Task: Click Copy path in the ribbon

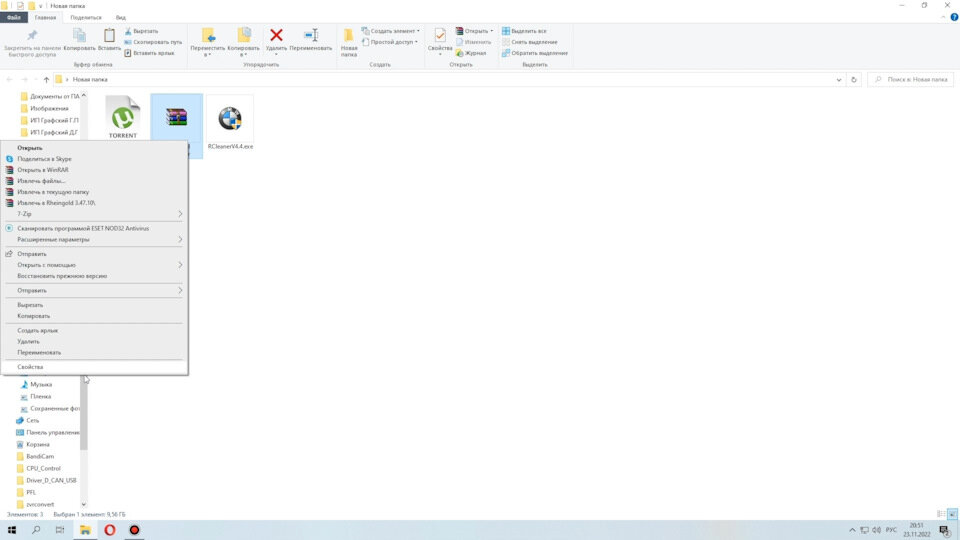Action: 153,42
